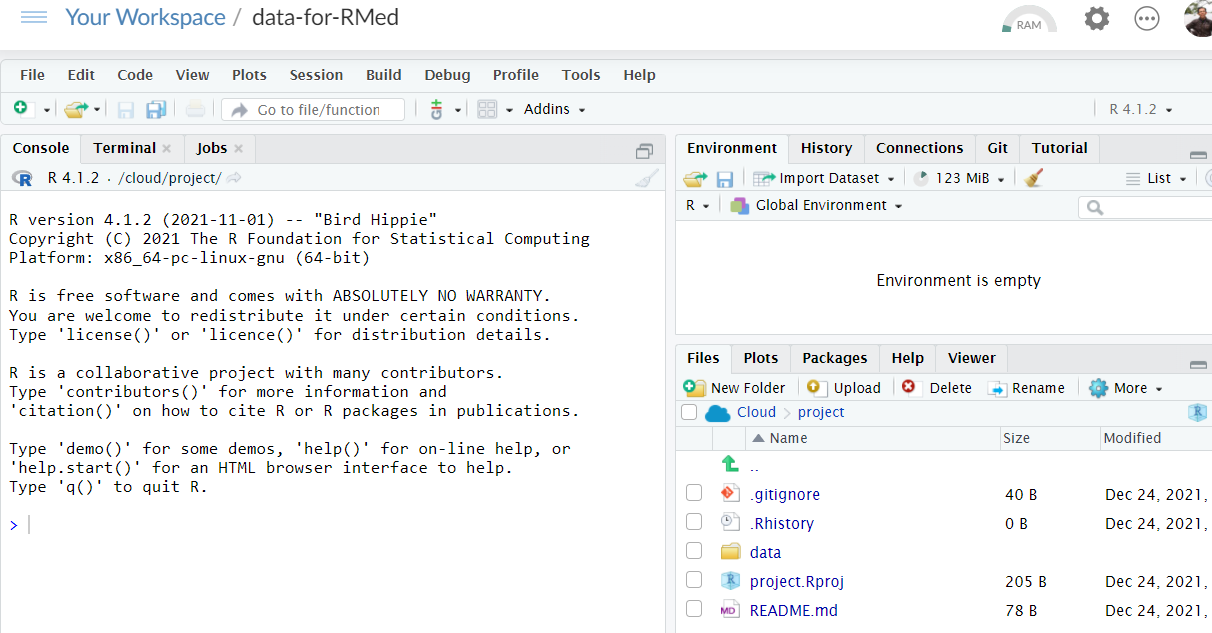Click the hamburger menu icon

[x=33, y=18]
